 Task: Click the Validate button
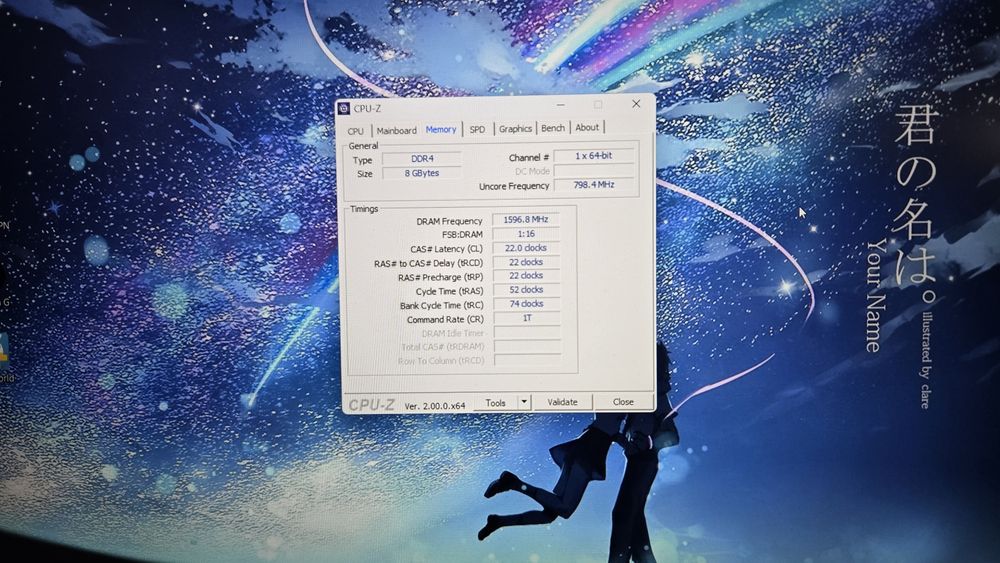562,402
